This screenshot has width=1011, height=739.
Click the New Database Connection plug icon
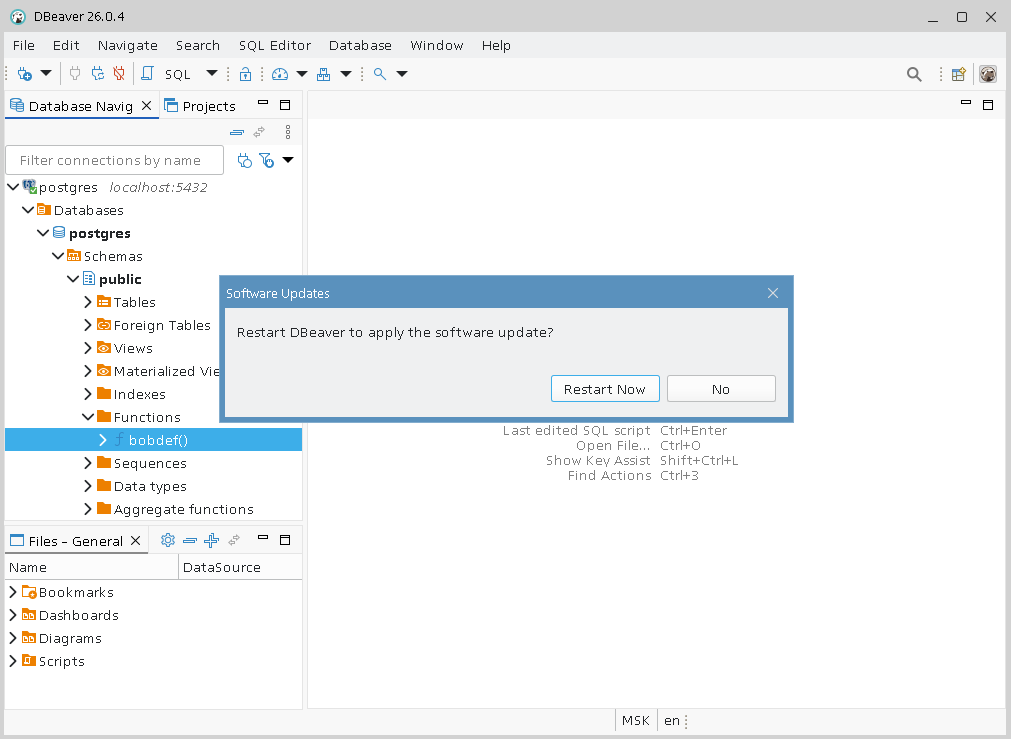(25, 74)
